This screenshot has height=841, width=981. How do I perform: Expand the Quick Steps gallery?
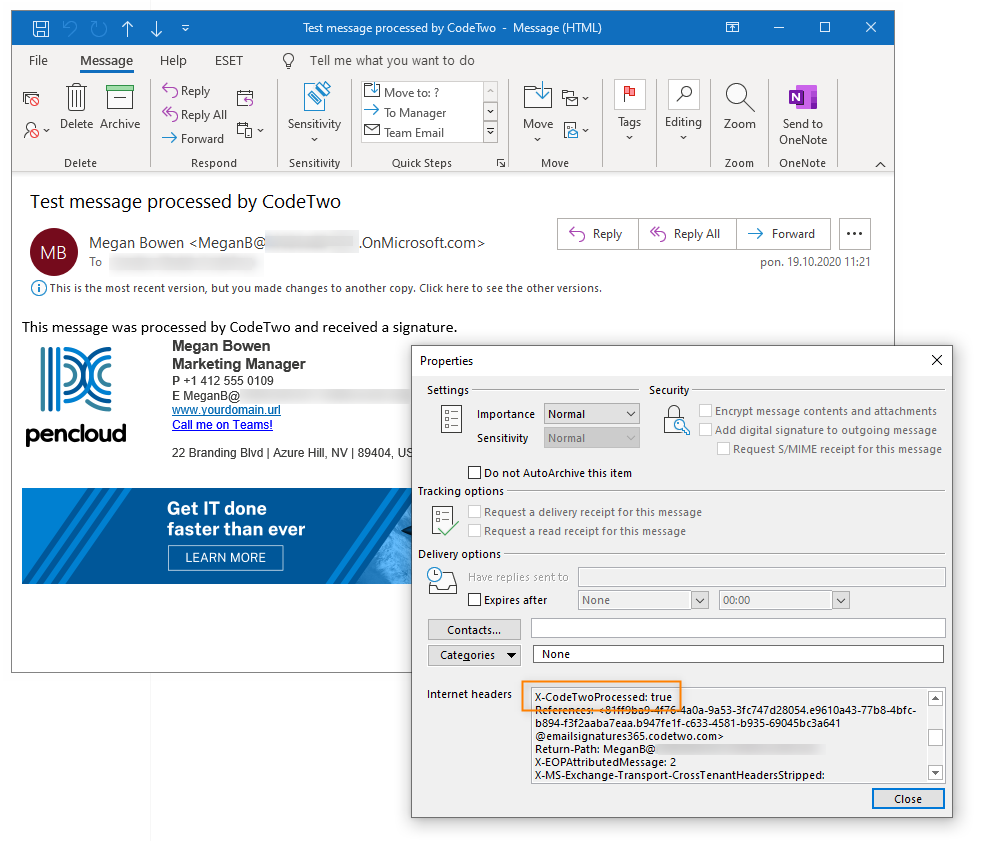(x=490, y=131)
